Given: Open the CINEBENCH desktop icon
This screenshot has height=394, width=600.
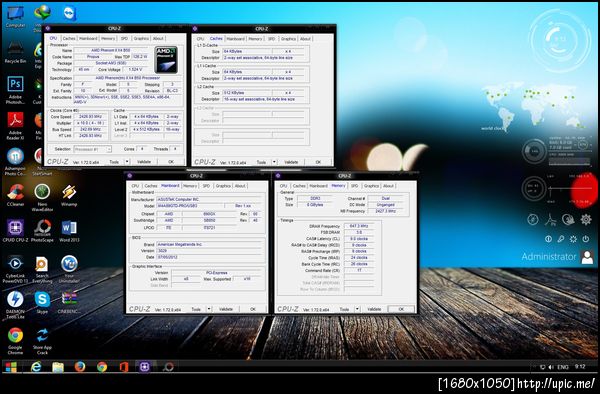Looking at the screenshot, I should click(69, 302).
